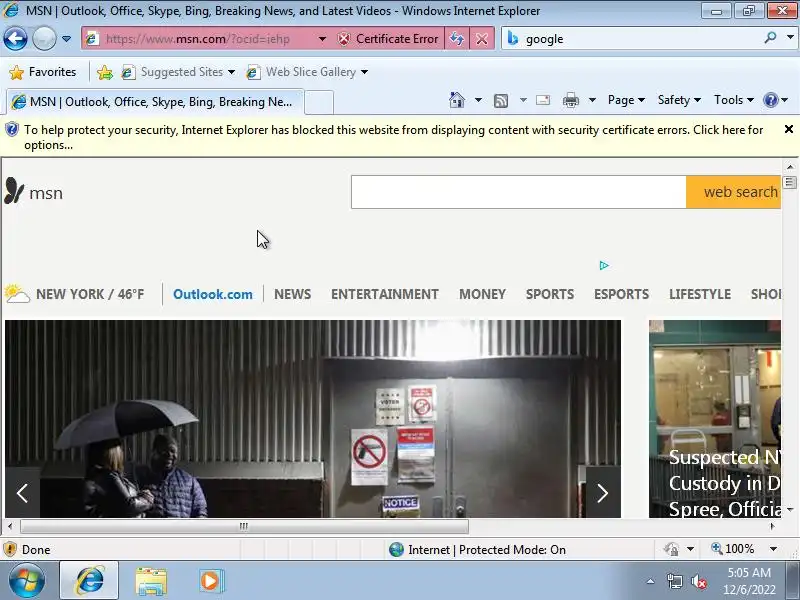Open the Page menu

click(x=626, y=100)
